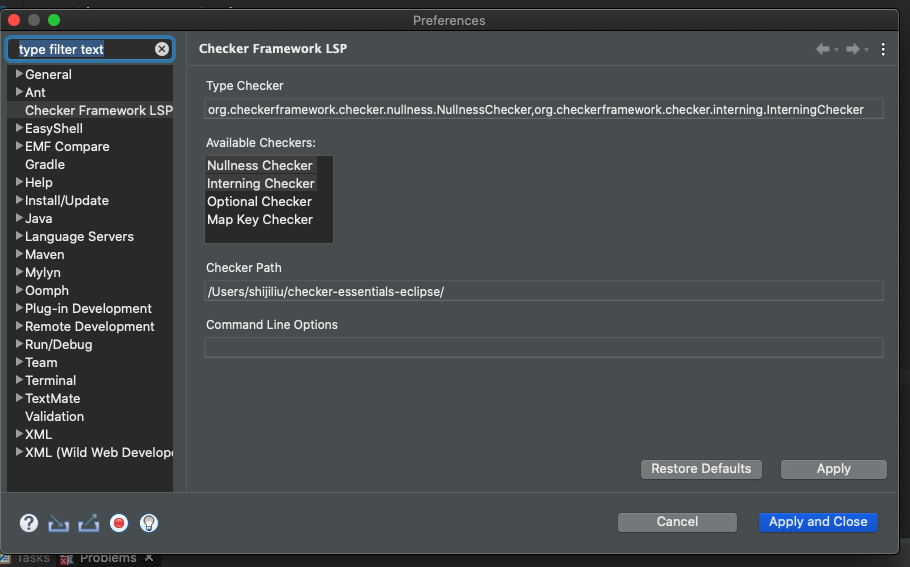This screenshot has width=910, height=567.
Task: Expand the XML tree node
Action: 19,434
